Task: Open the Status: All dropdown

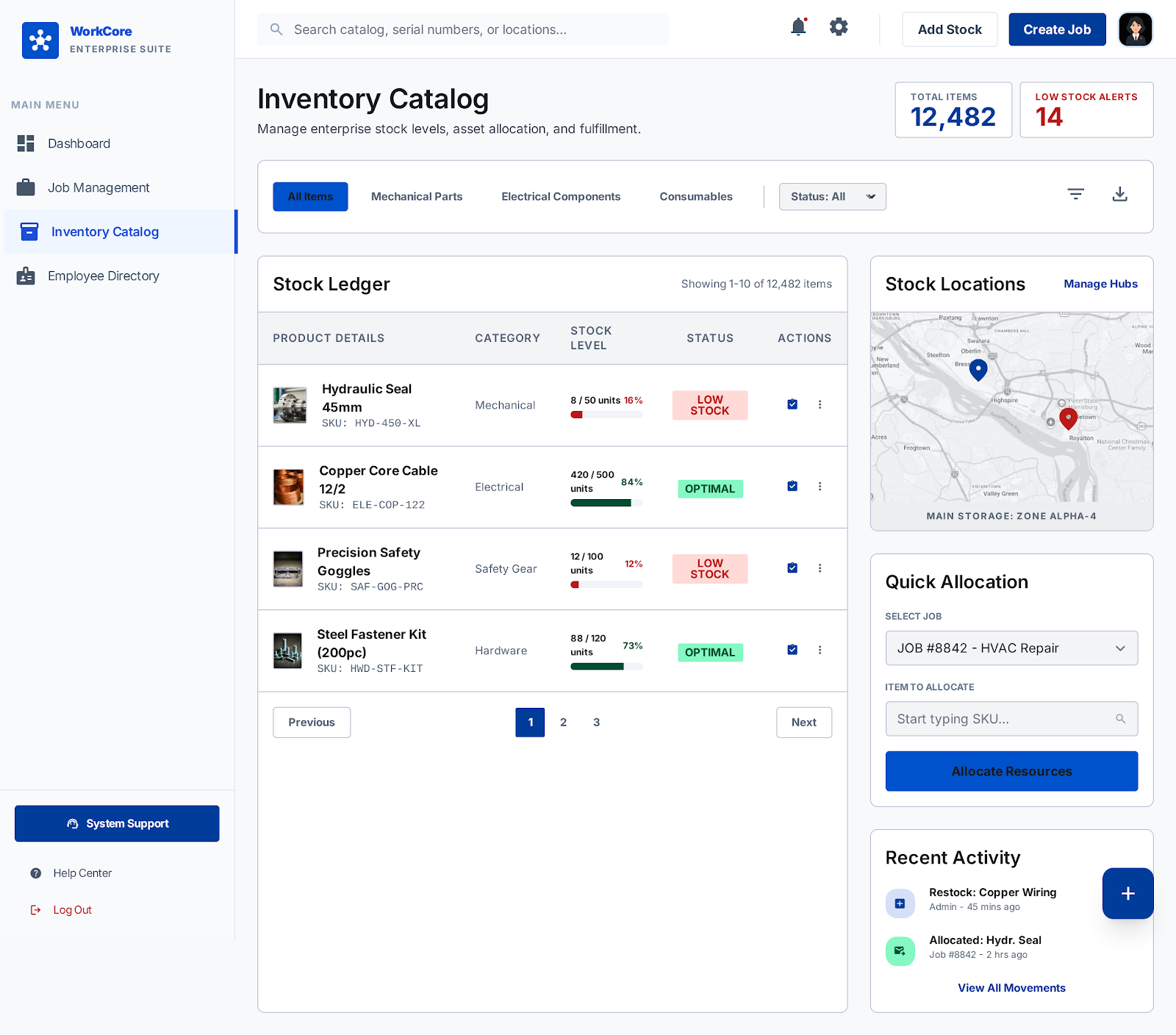Action: [x=832, y=196]
